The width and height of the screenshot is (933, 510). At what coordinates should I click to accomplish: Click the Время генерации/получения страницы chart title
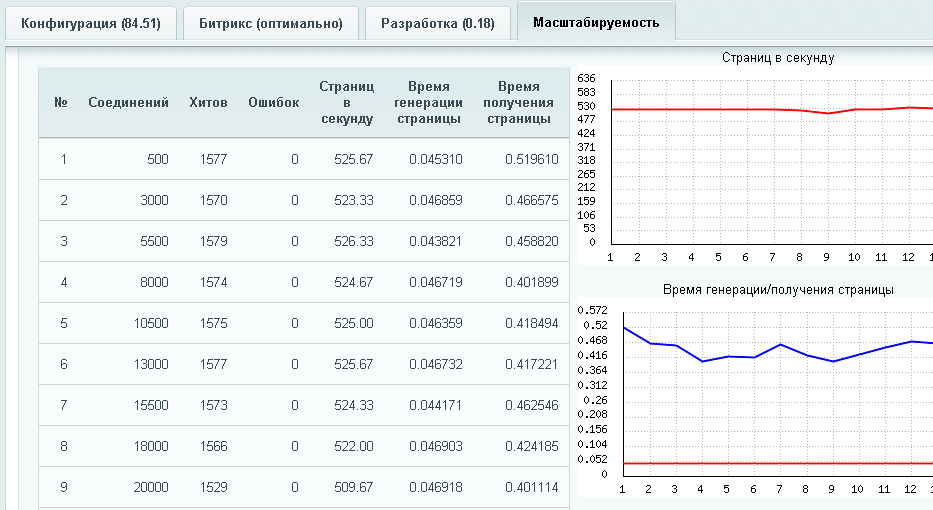(777, 289)
